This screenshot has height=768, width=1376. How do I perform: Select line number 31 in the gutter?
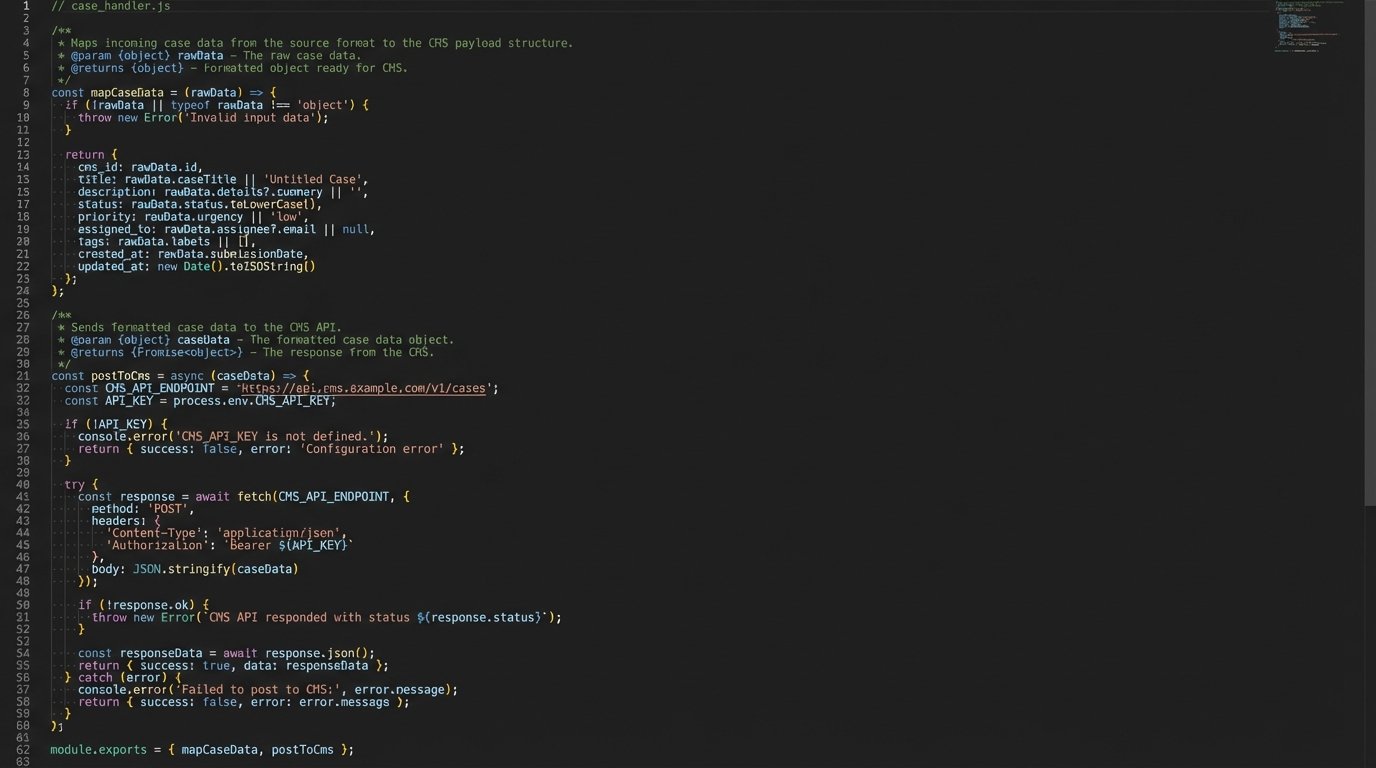23,376
